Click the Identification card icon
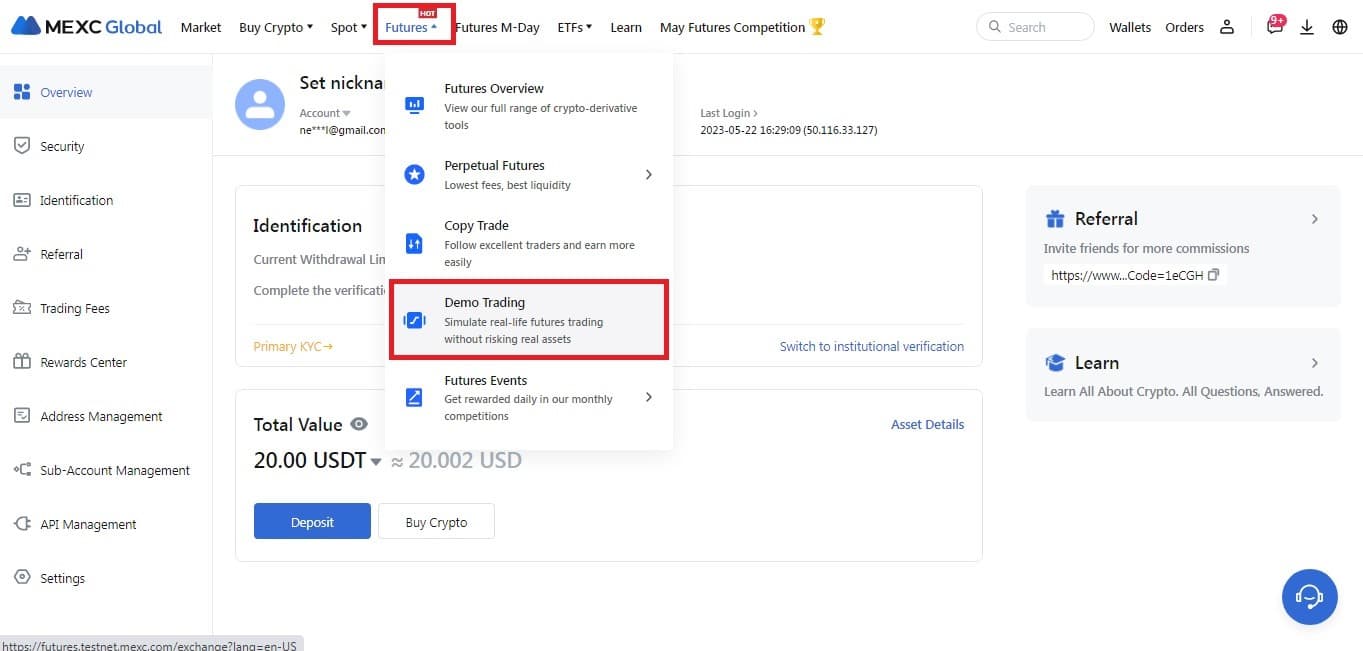Screen dimensions: 1363x651 pos(22,200)
